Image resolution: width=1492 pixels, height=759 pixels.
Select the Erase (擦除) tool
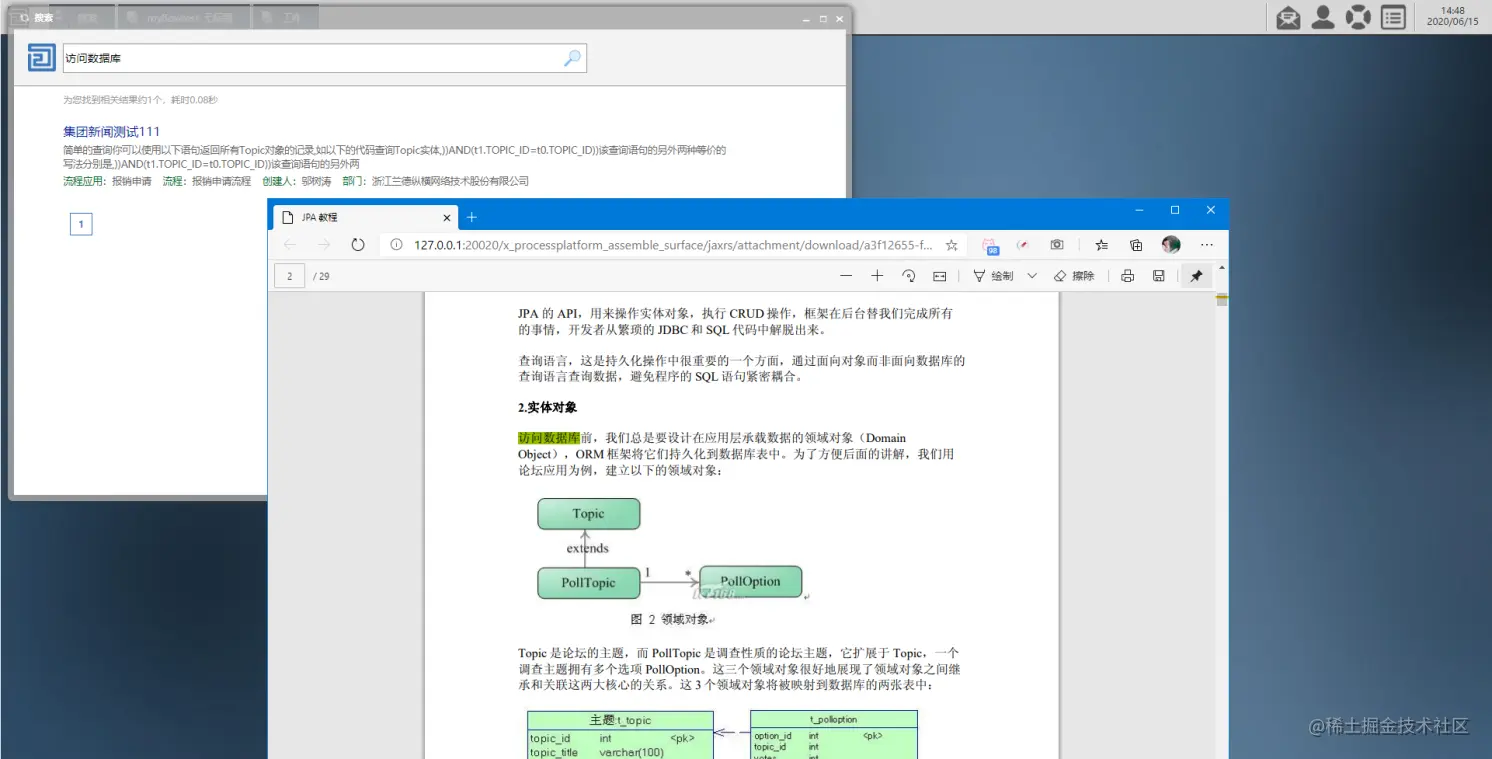(1073, 275)
